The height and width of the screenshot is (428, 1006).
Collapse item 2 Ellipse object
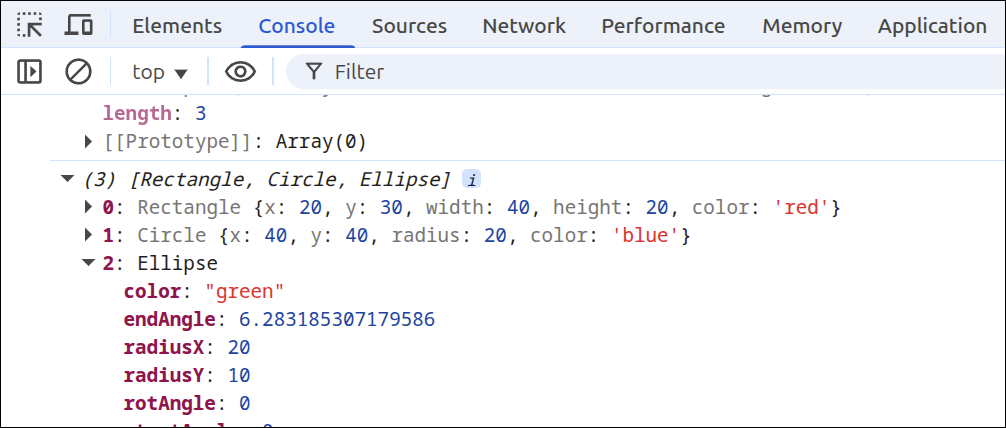(89, 264)
